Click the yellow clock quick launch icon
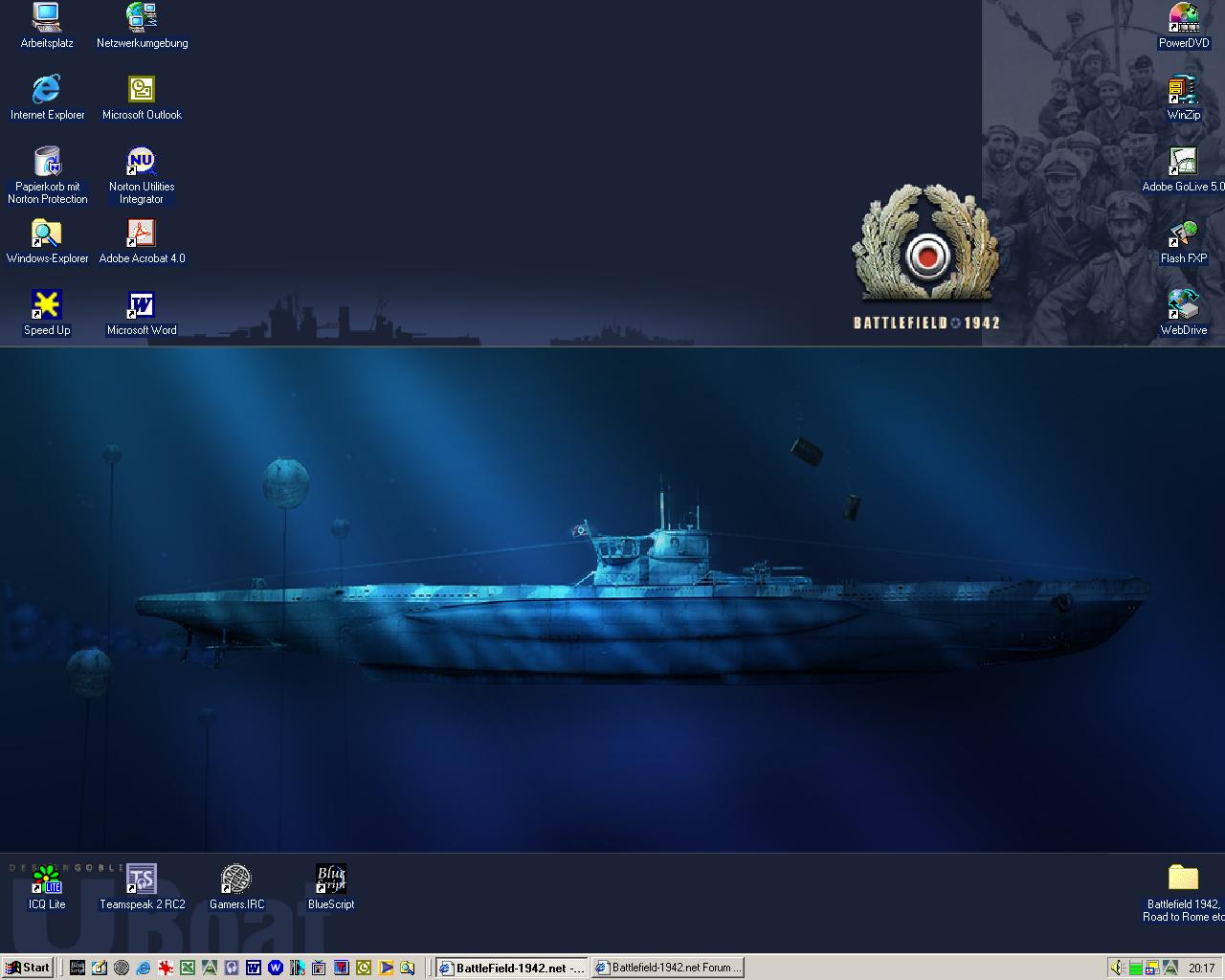Screen dimensions: 1225x980 coord(364,968)
